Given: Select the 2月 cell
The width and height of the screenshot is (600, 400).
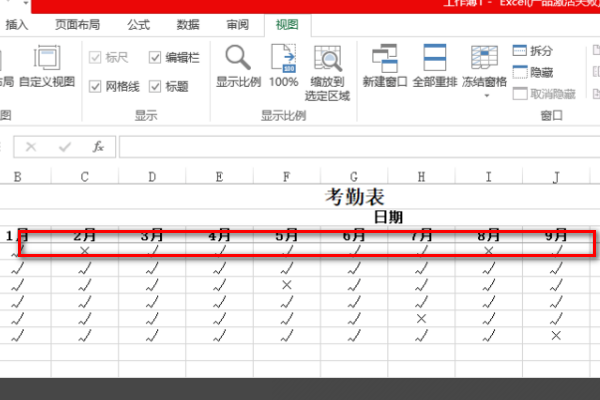Looking at the screenshot, I should pyautogui.click(x=85, y=235).
